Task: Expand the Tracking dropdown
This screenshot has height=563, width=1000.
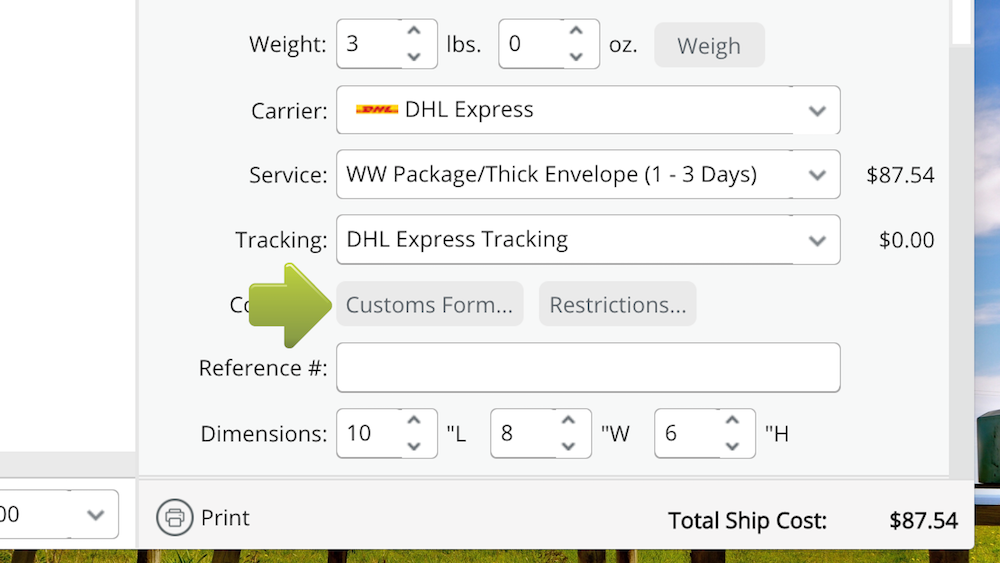Action: (817, 241)
